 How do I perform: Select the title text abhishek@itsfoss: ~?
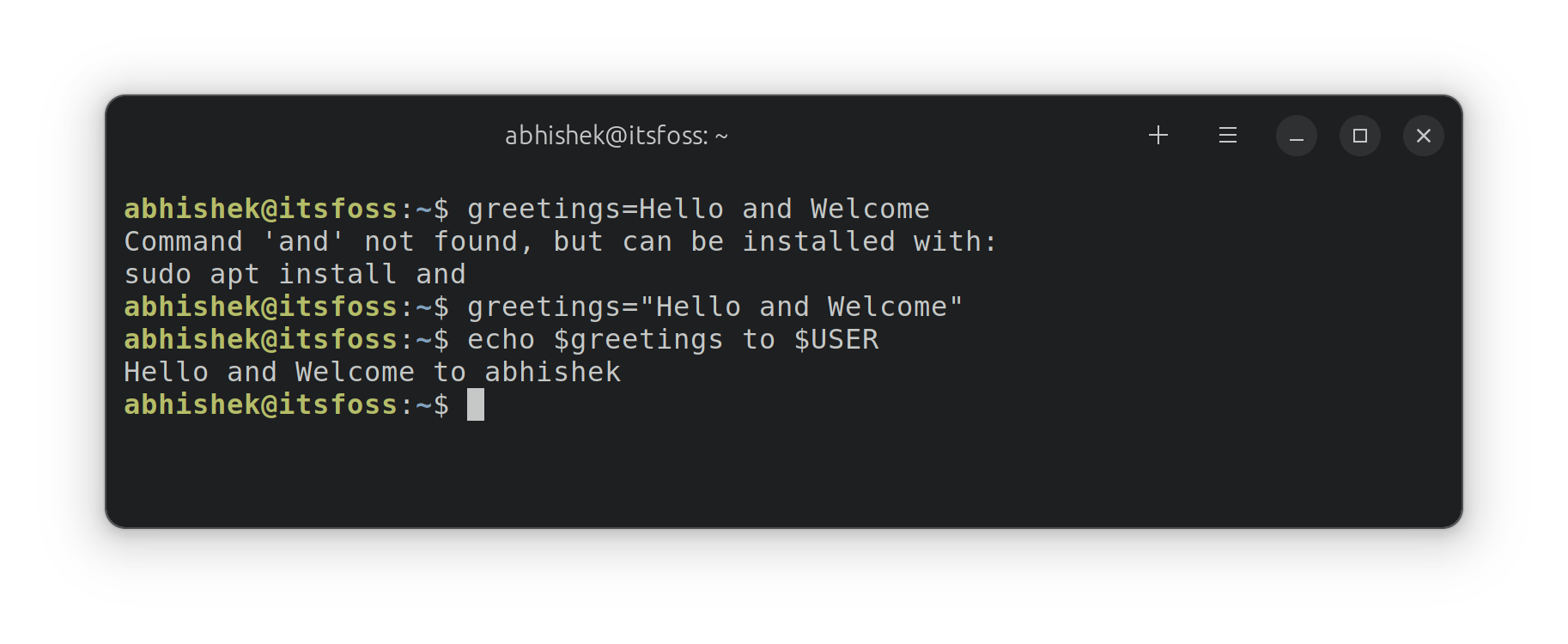616,135
